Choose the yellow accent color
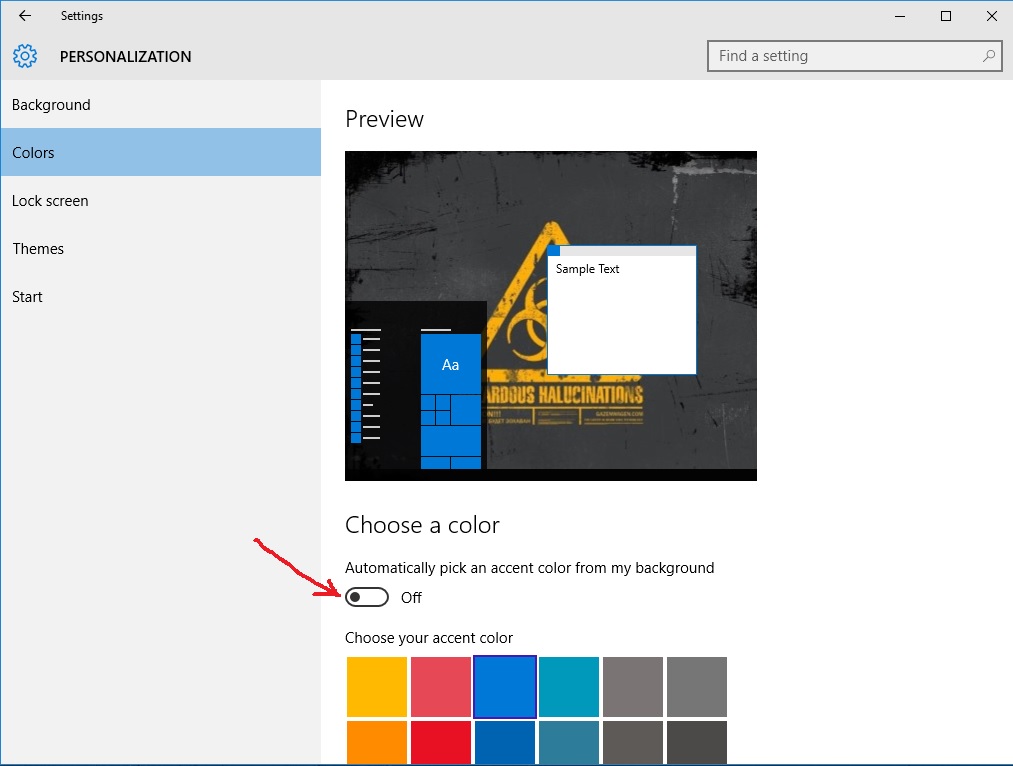 [x=377, y=687]
